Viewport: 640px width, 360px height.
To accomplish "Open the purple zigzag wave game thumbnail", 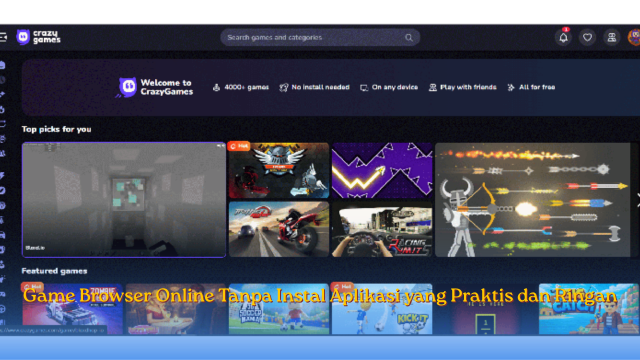I will pos(382,170).
